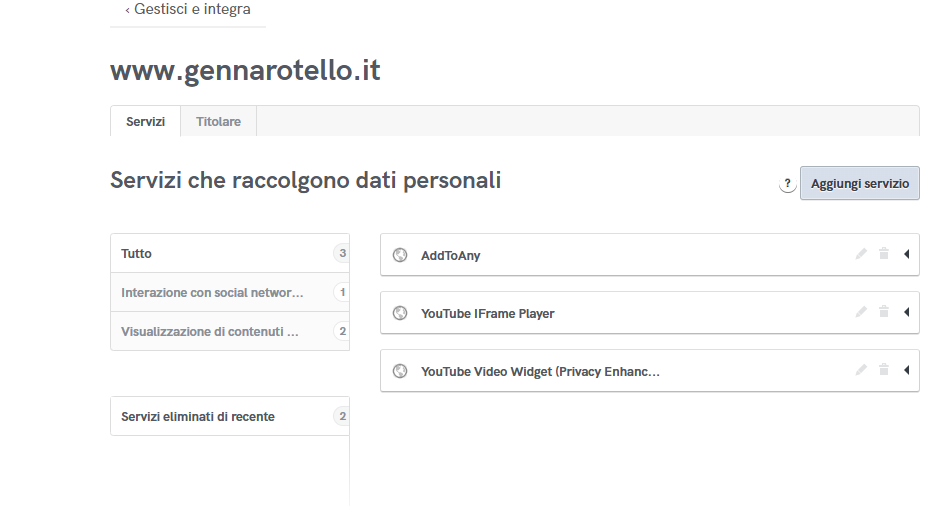Expand YouTube Video Widget details arrow
Screen dimensions: 947x506
point(906,370)
